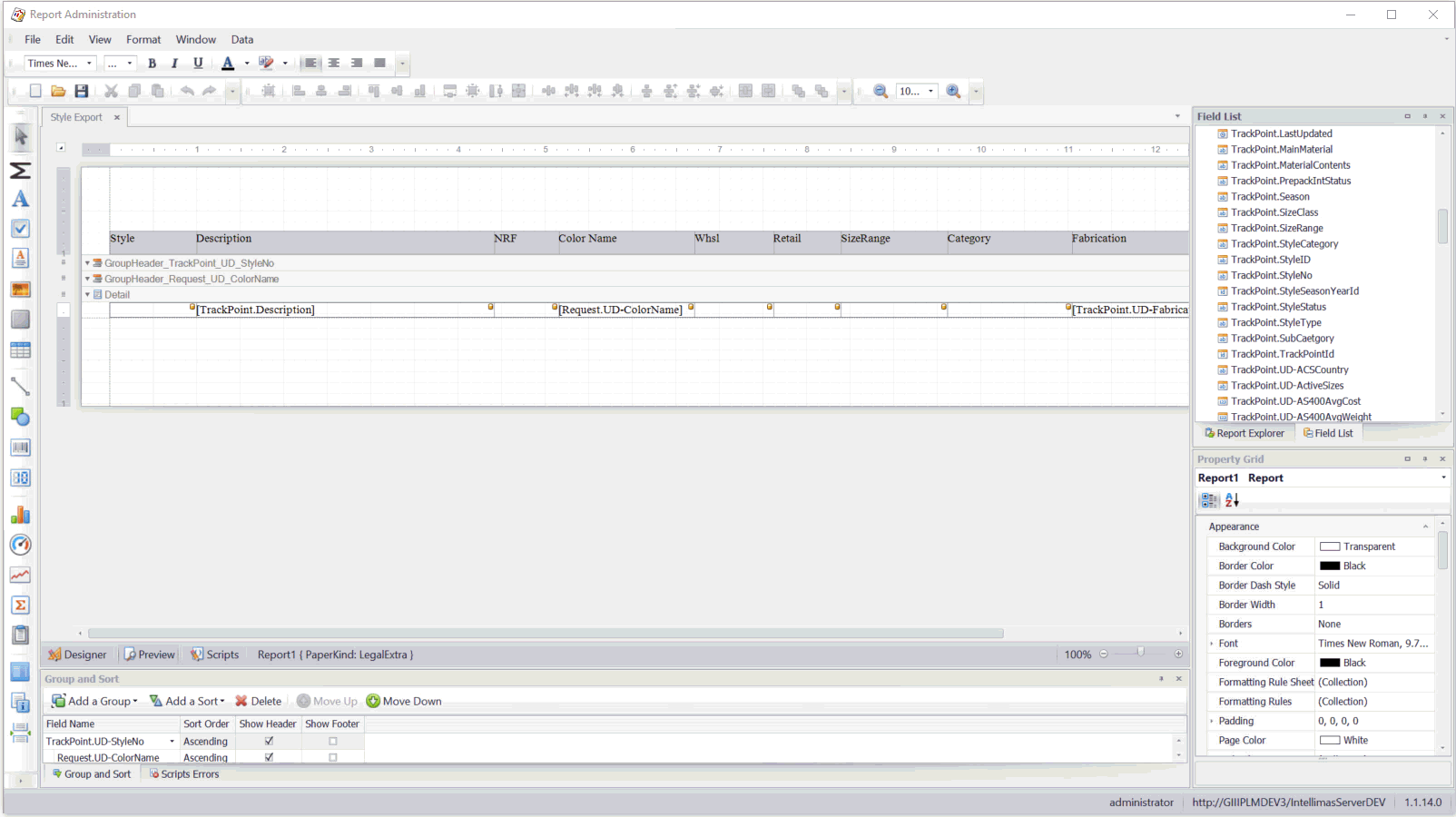Viewport: 1456px width, 817px height.
Task: Select the Table control tool
Action: pyautogui.click(x=20, y=350)
